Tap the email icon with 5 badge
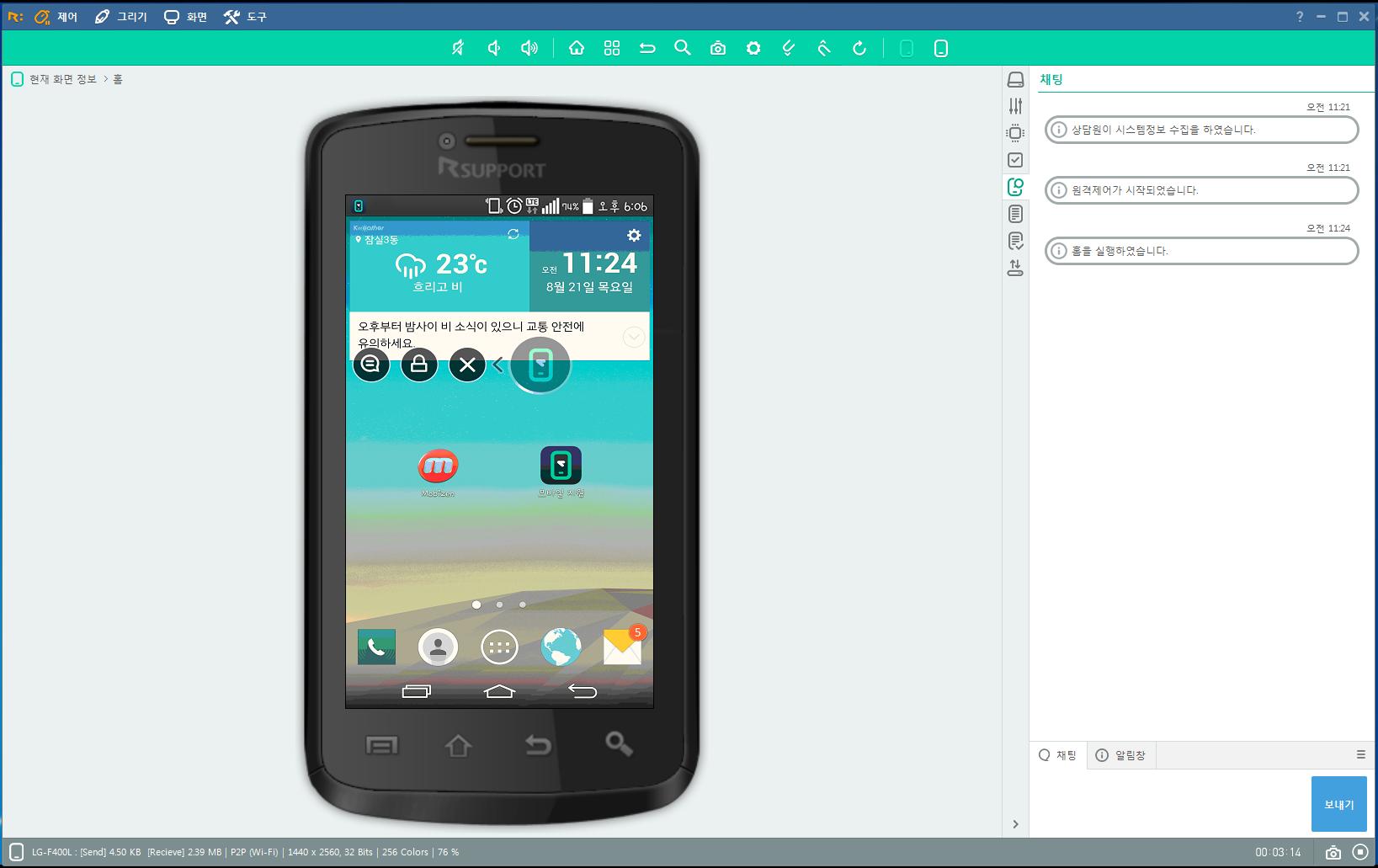 coord(623,645)
